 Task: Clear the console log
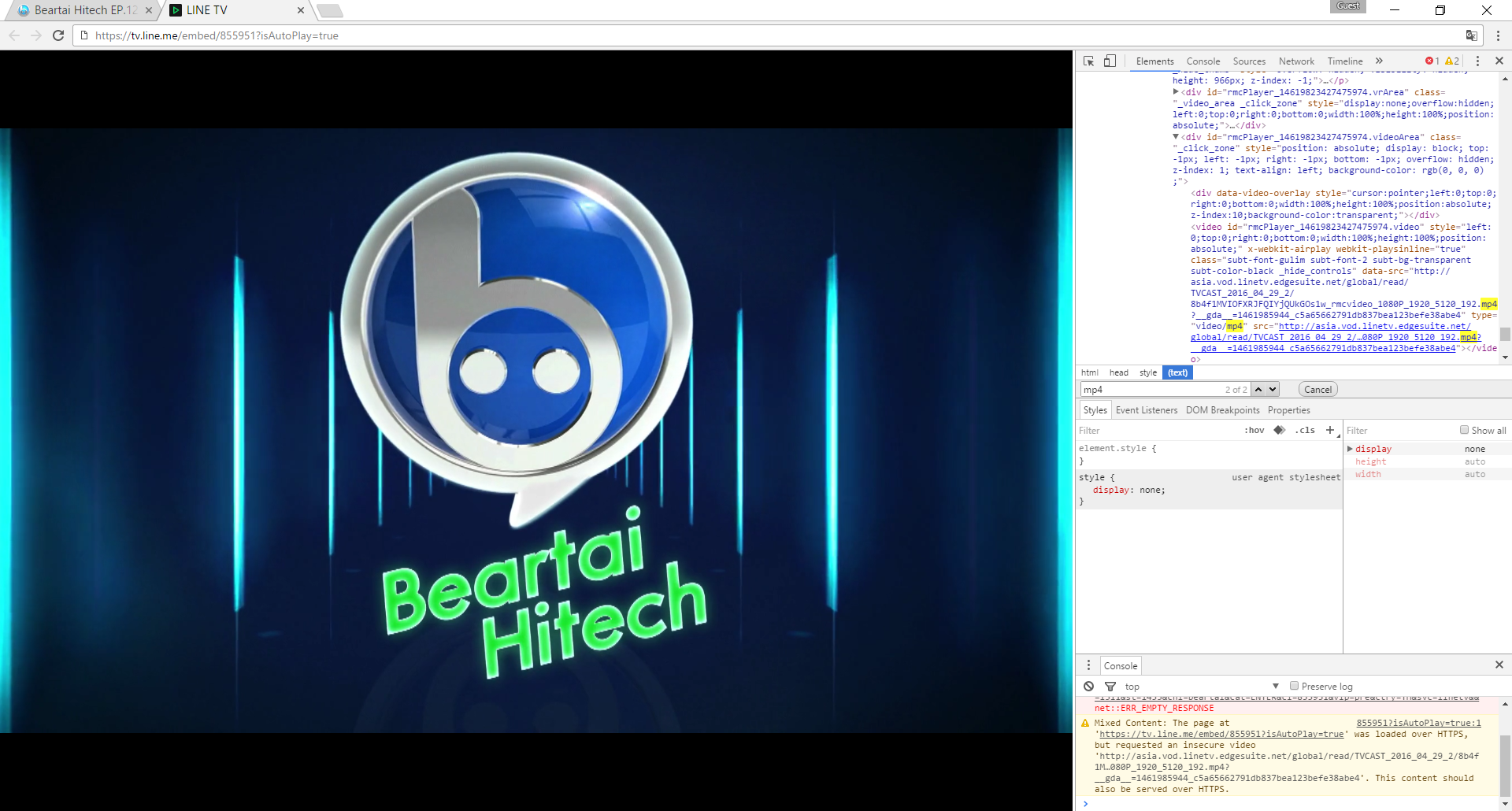(x=1088, y=687)
